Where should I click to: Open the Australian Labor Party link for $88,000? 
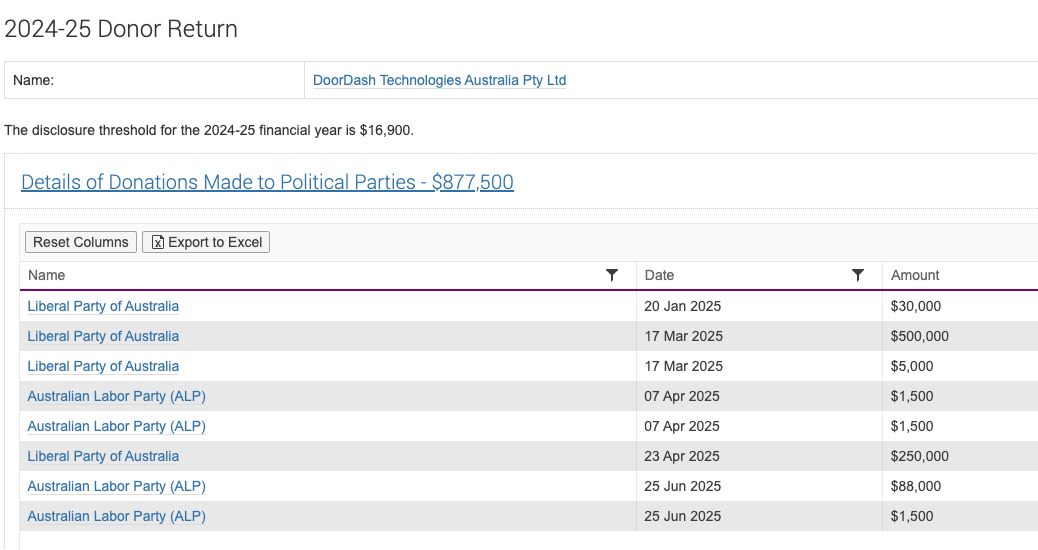point(116,486)
